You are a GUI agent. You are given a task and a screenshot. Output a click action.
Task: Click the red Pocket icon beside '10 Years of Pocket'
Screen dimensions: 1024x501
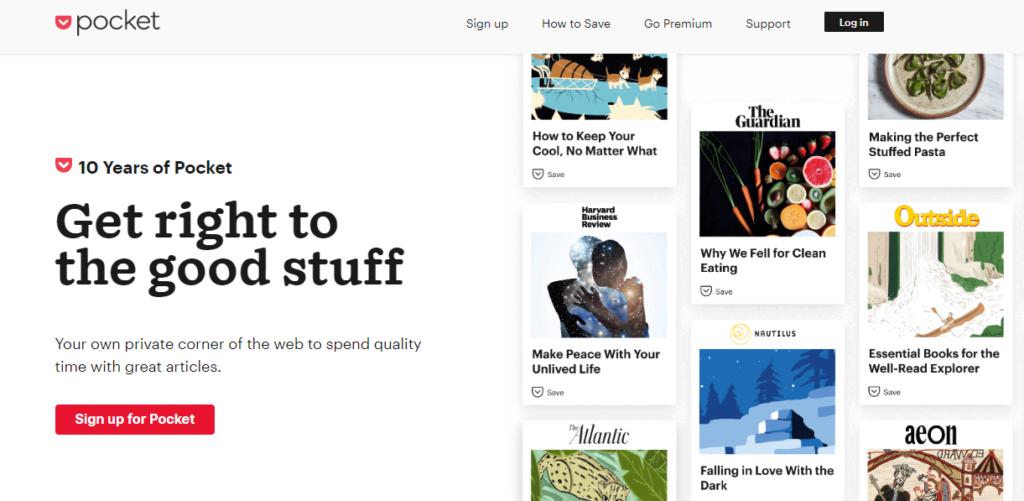(63, 165)
